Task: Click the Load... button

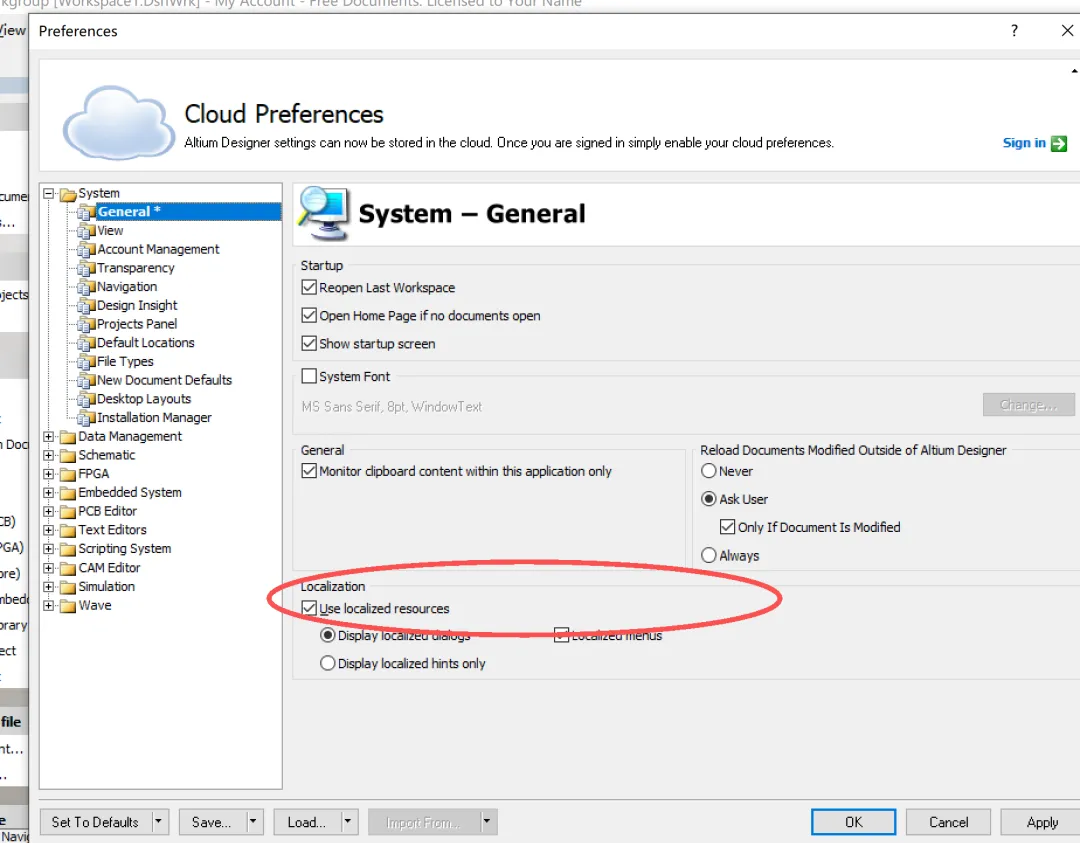Action: pyautogui.click(x=307, y=822)
